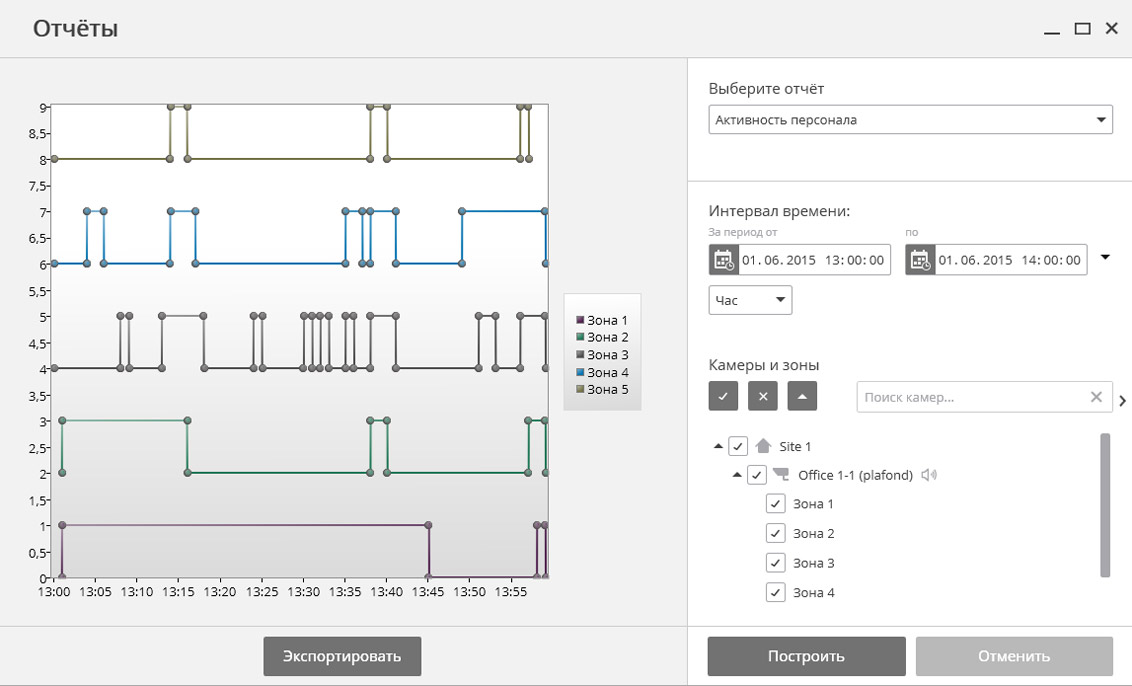Collapse the Site 1 tree node

coord(718,446)
